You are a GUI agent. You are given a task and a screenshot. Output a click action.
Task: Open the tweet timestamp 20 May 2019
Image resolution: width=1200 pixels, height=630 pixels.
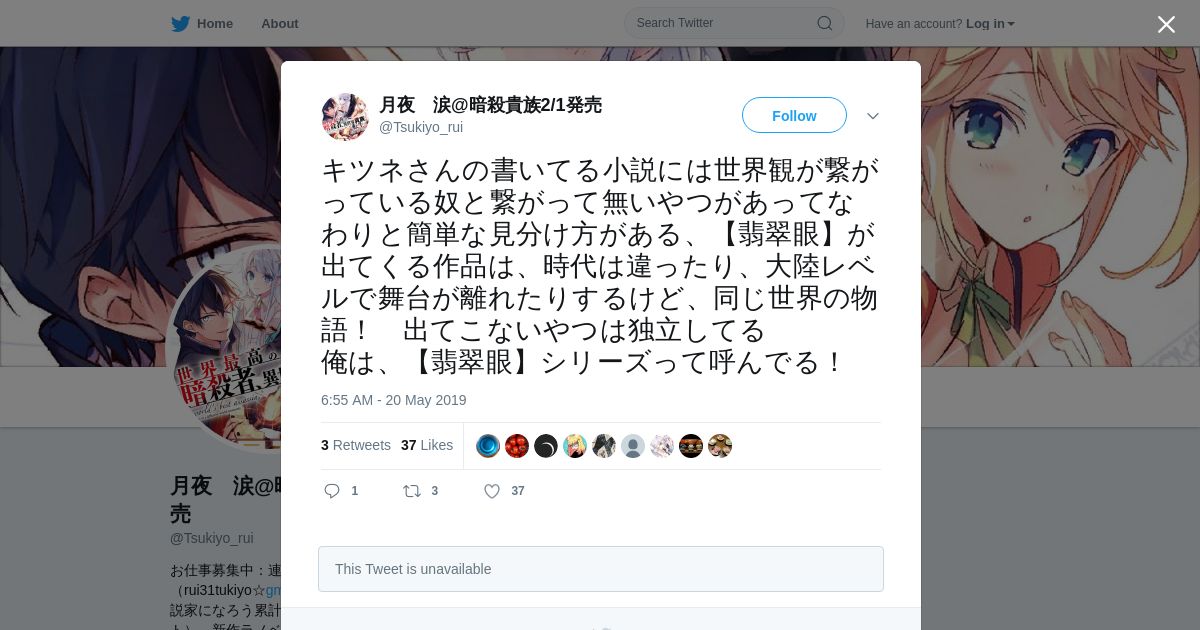tap(394, 400)
